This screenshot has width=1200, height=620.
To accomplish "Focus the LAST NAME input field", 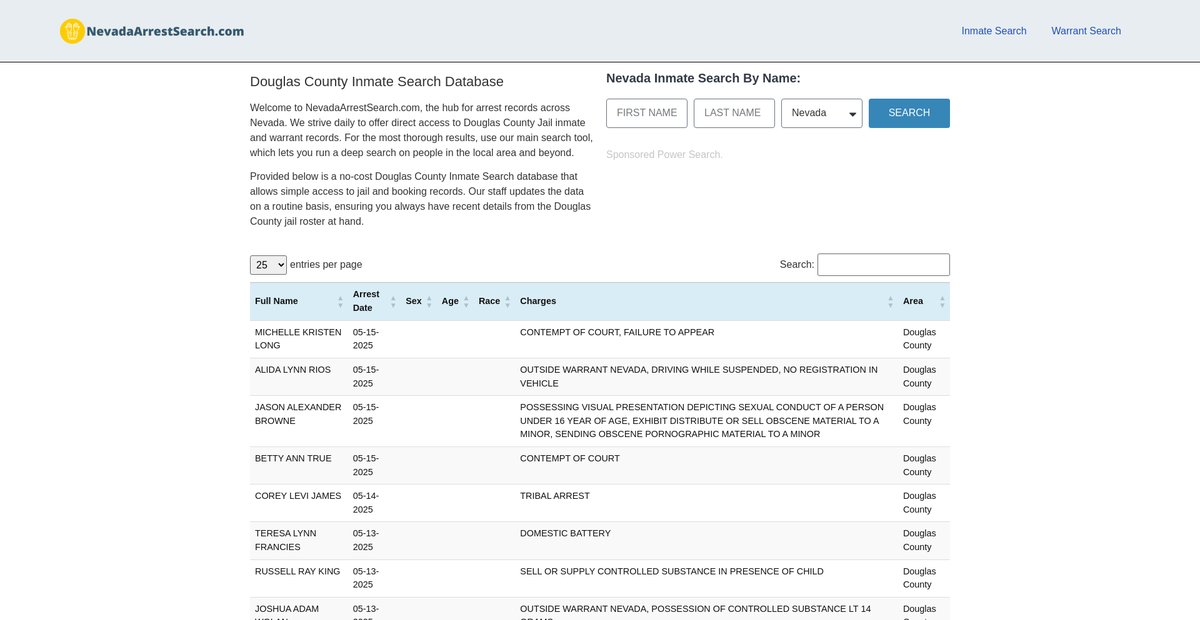I will [733, 113].
